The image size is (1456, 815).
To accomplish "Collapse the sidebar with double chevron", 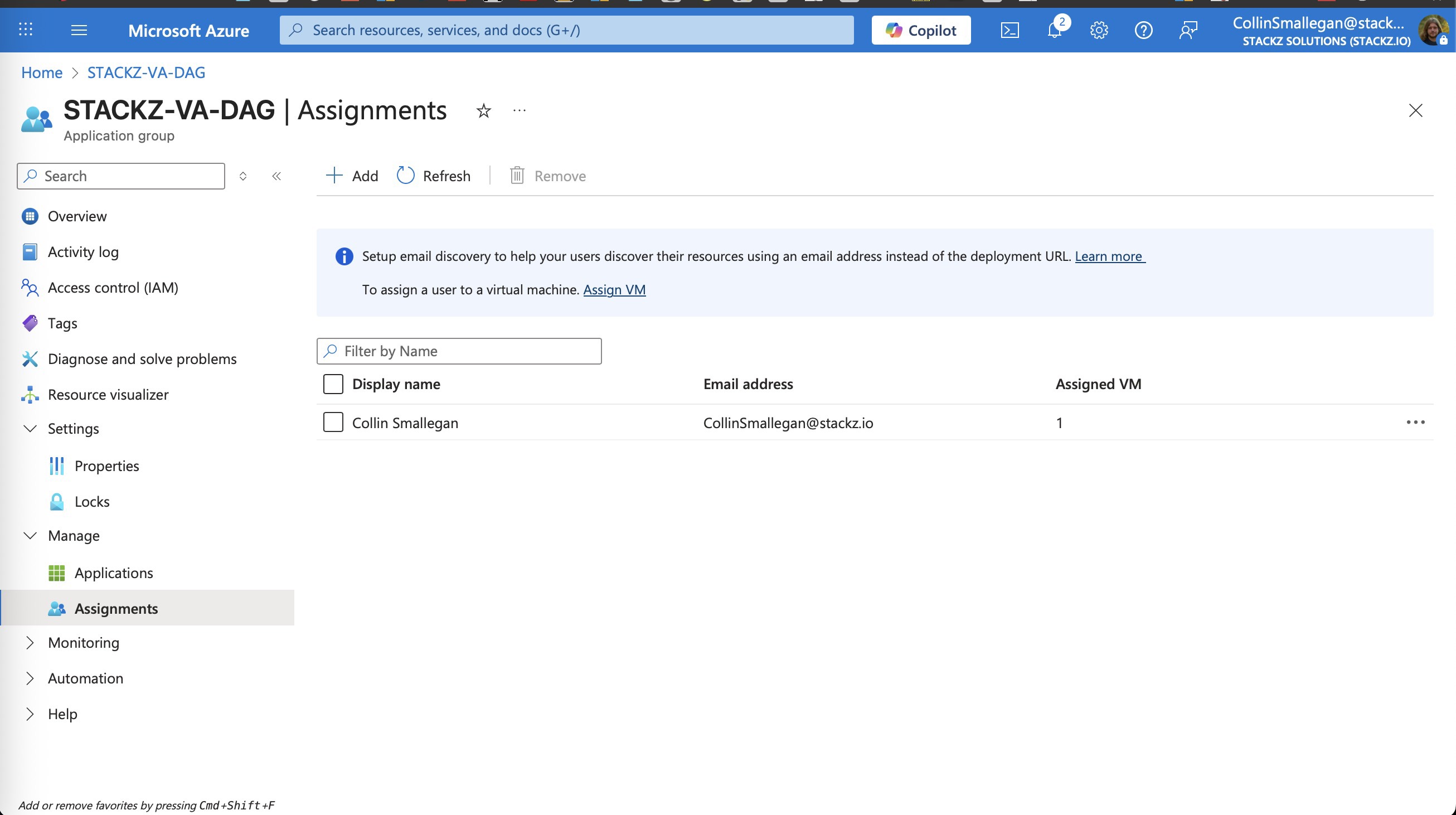I will pos(277,176).
